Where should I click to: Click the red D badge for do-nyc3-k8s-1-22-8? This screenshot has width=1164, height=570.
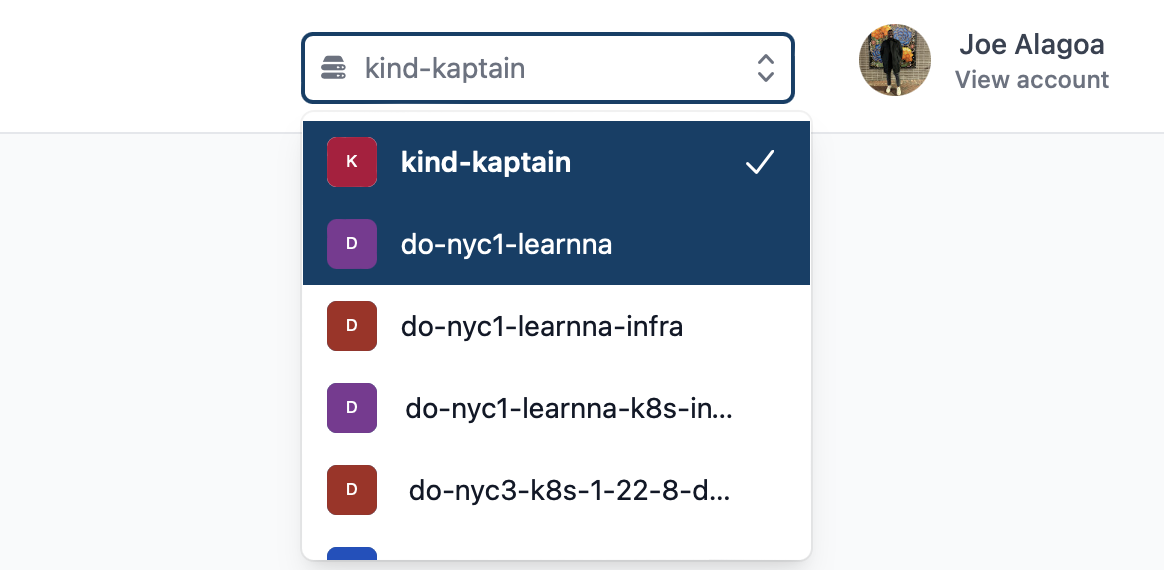point(352,490)
